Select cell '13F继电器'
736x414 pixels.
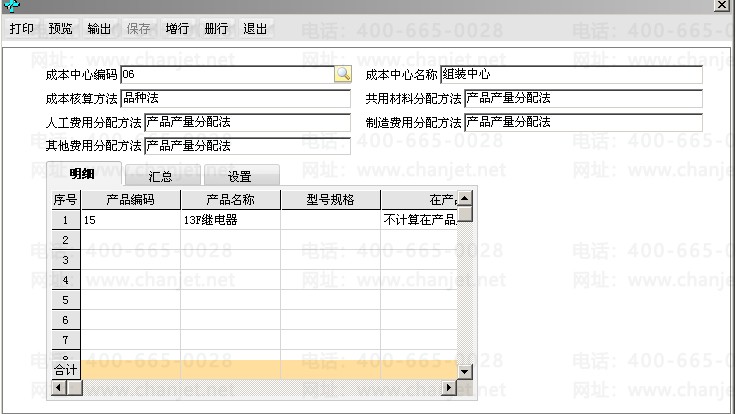click(230, 220)
